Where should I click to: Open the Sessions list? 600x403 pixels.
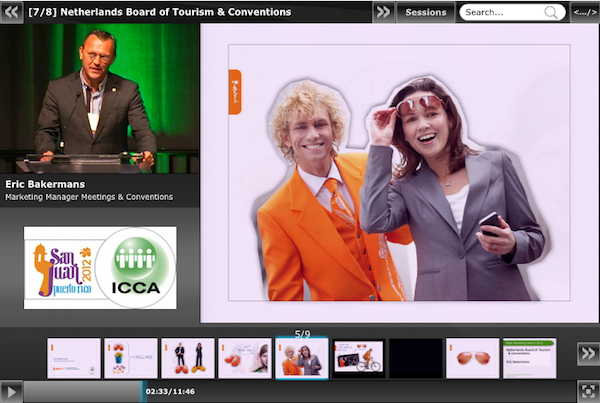click(426, 12)
